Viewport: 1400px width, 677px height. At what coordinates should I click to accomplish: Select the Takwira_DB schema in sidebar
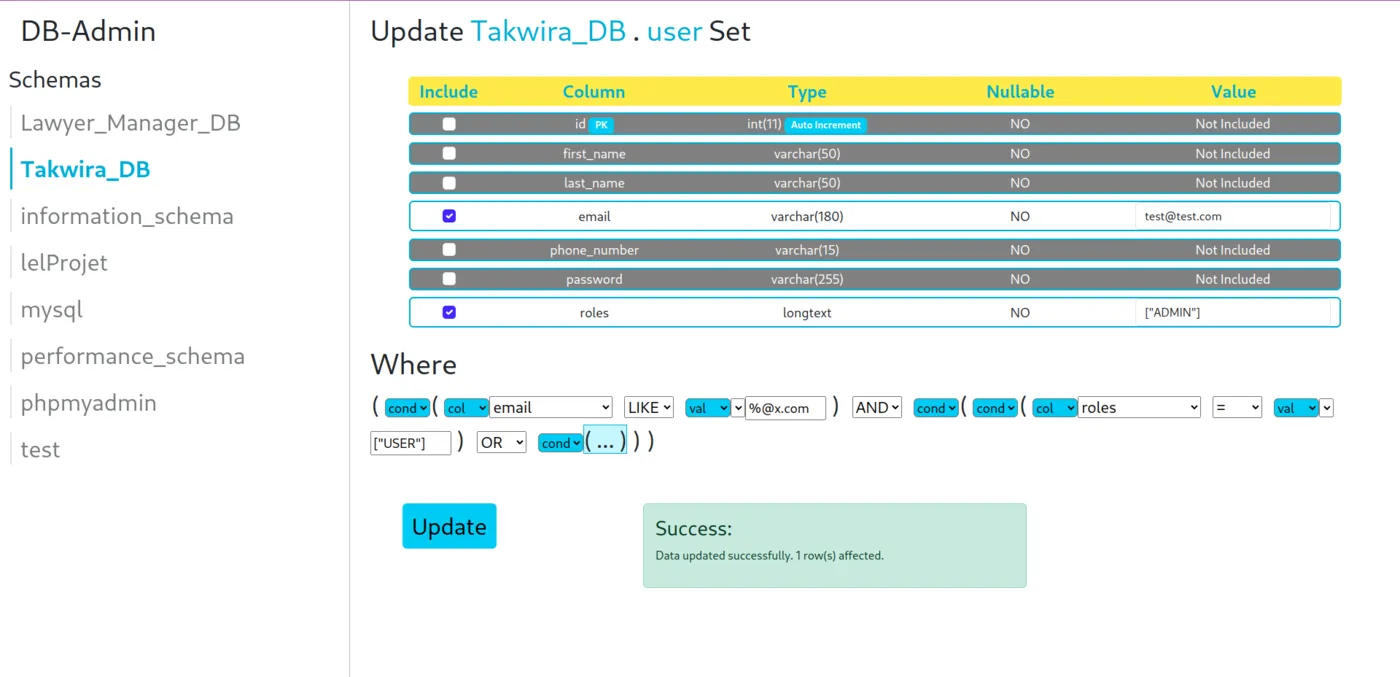click(x=85, y=169)
